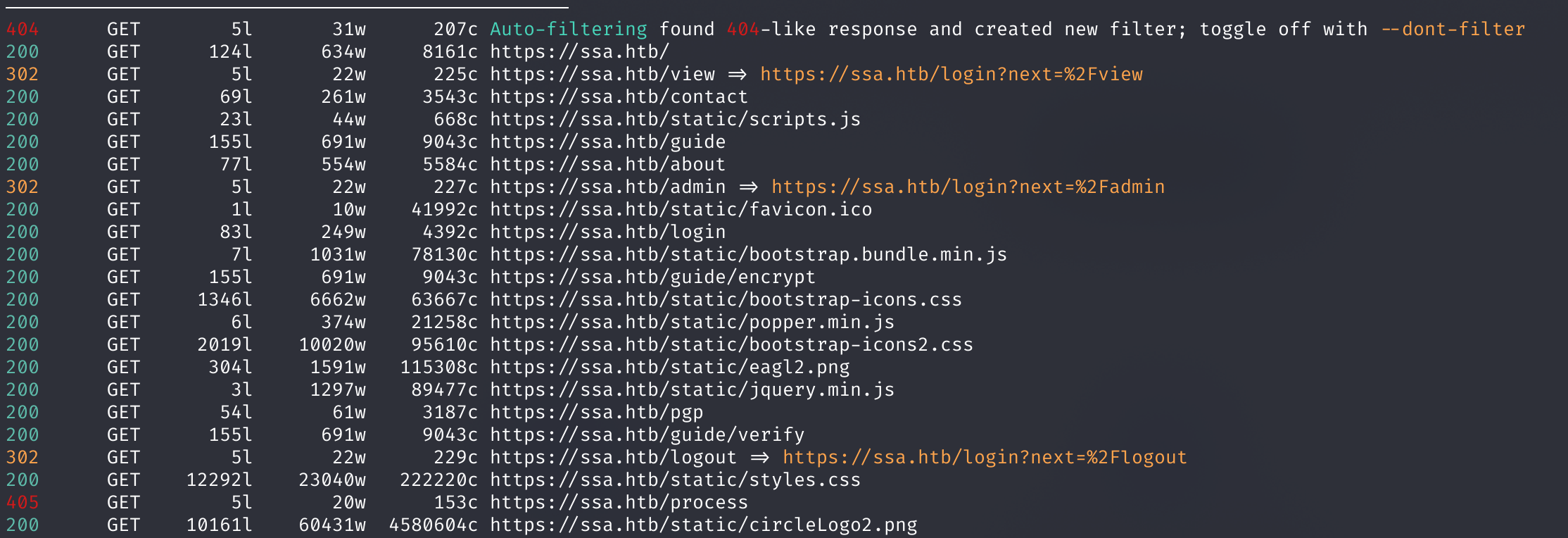Image resolution: width=1568 pixels, height=538 pixels.
Task: Click the https://ssa.htb/logout URL
Action: (x=614, y=458)
